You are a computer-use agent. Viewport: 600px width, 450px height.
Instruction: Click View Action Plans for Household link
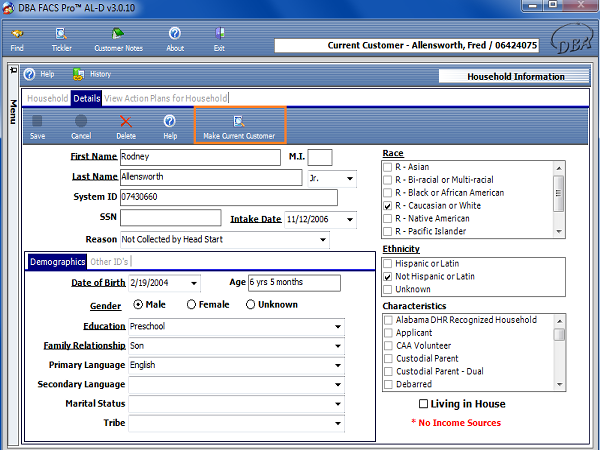click(x=166, y=98)
